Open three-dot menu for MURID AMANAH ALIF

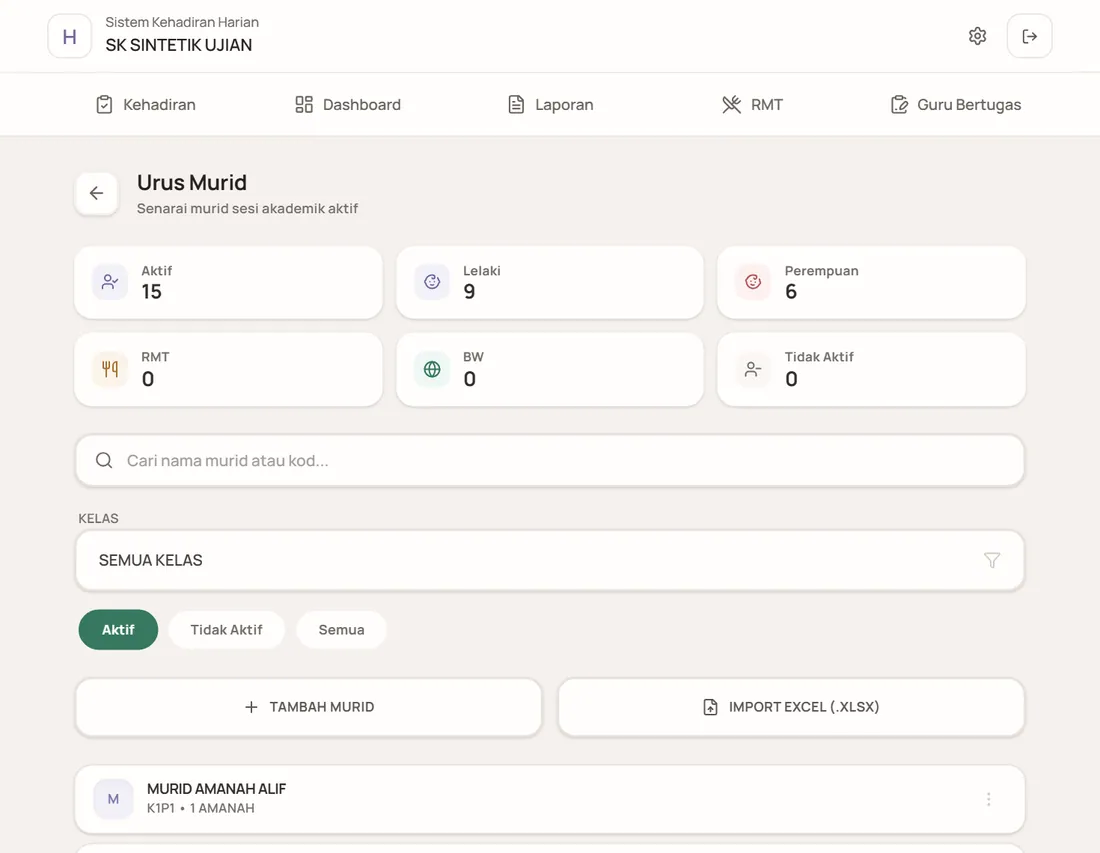point(988,799)
